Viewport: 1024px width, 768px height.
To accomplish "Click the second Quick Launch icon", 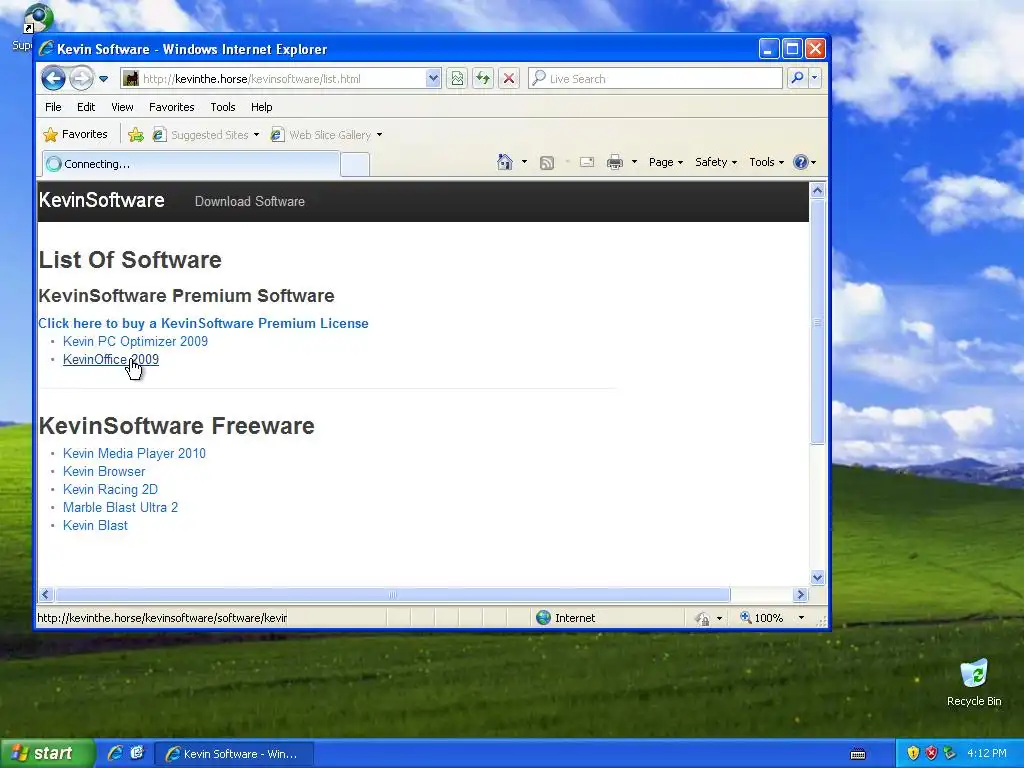I will point(137,753).
